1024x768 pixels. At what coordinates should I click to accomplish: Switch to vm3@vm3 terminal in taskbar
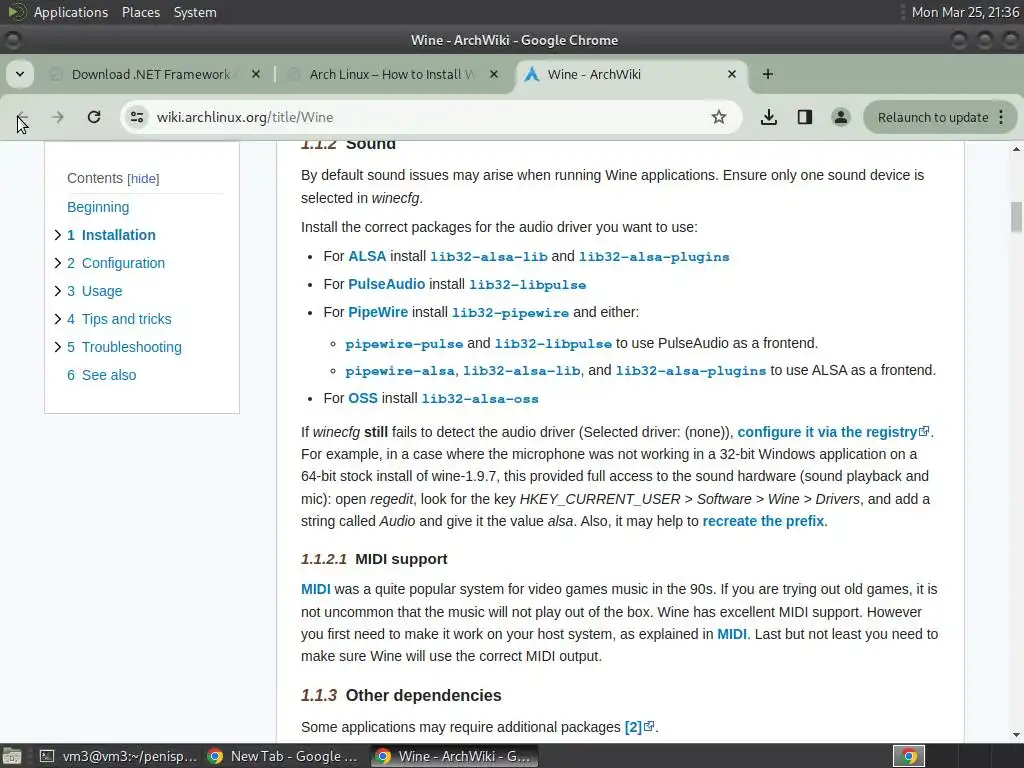tap(118, 756)
